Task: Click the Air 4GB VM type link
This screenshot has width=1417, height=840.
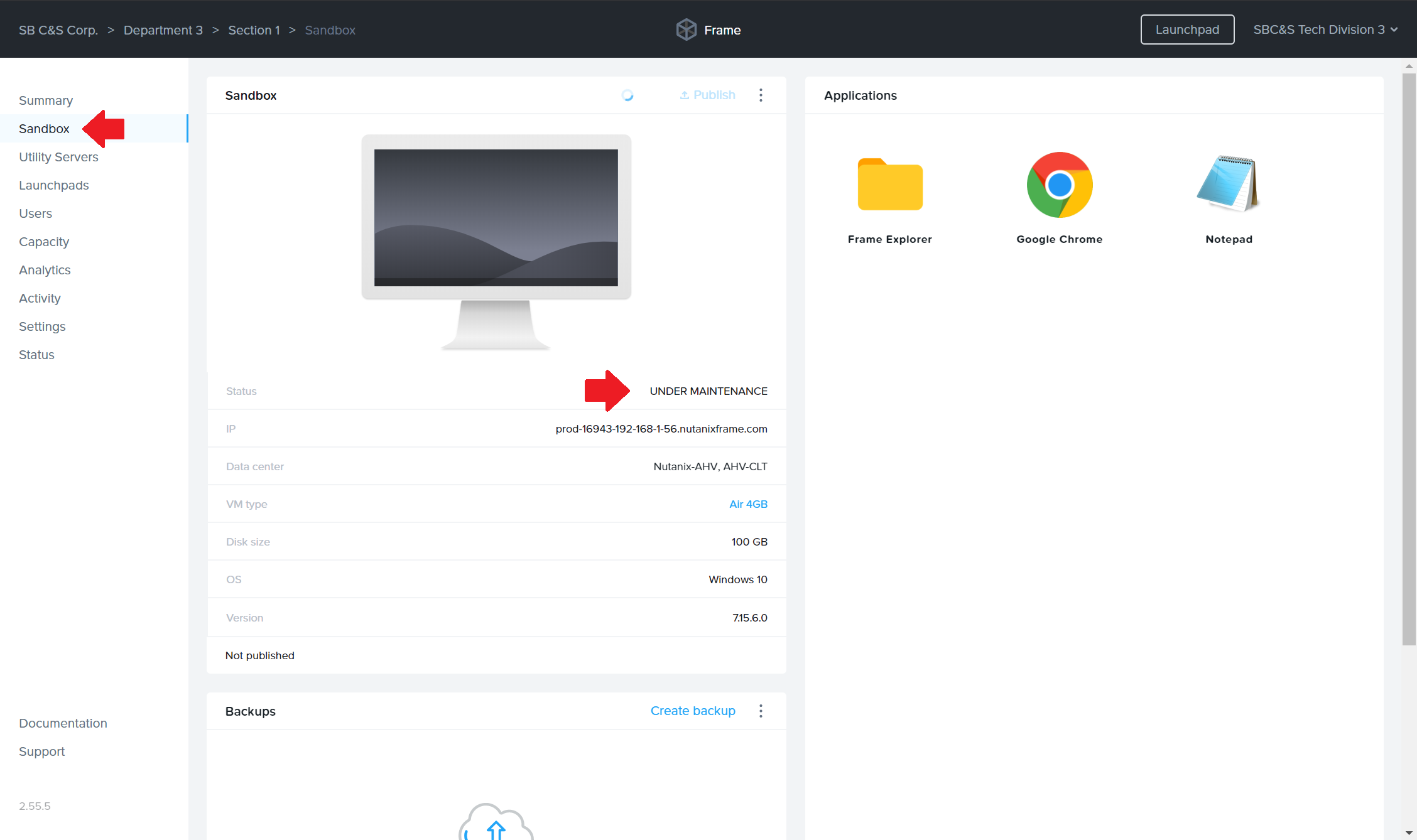Action: [748, 504]
